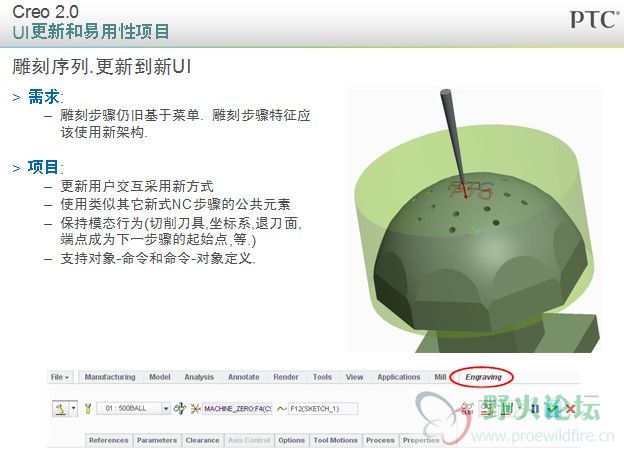Viewport: 624px width, 454px height.
Task: Switch to the Analysis tab
Action: 199,377
